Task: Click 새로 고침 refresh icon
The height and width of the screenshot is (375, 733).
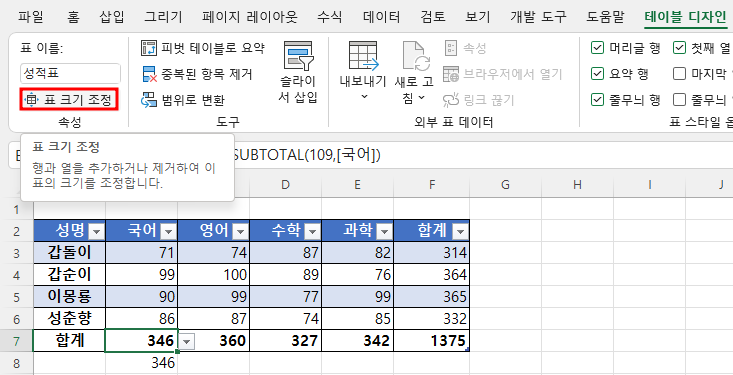Action: coord(415,57)
